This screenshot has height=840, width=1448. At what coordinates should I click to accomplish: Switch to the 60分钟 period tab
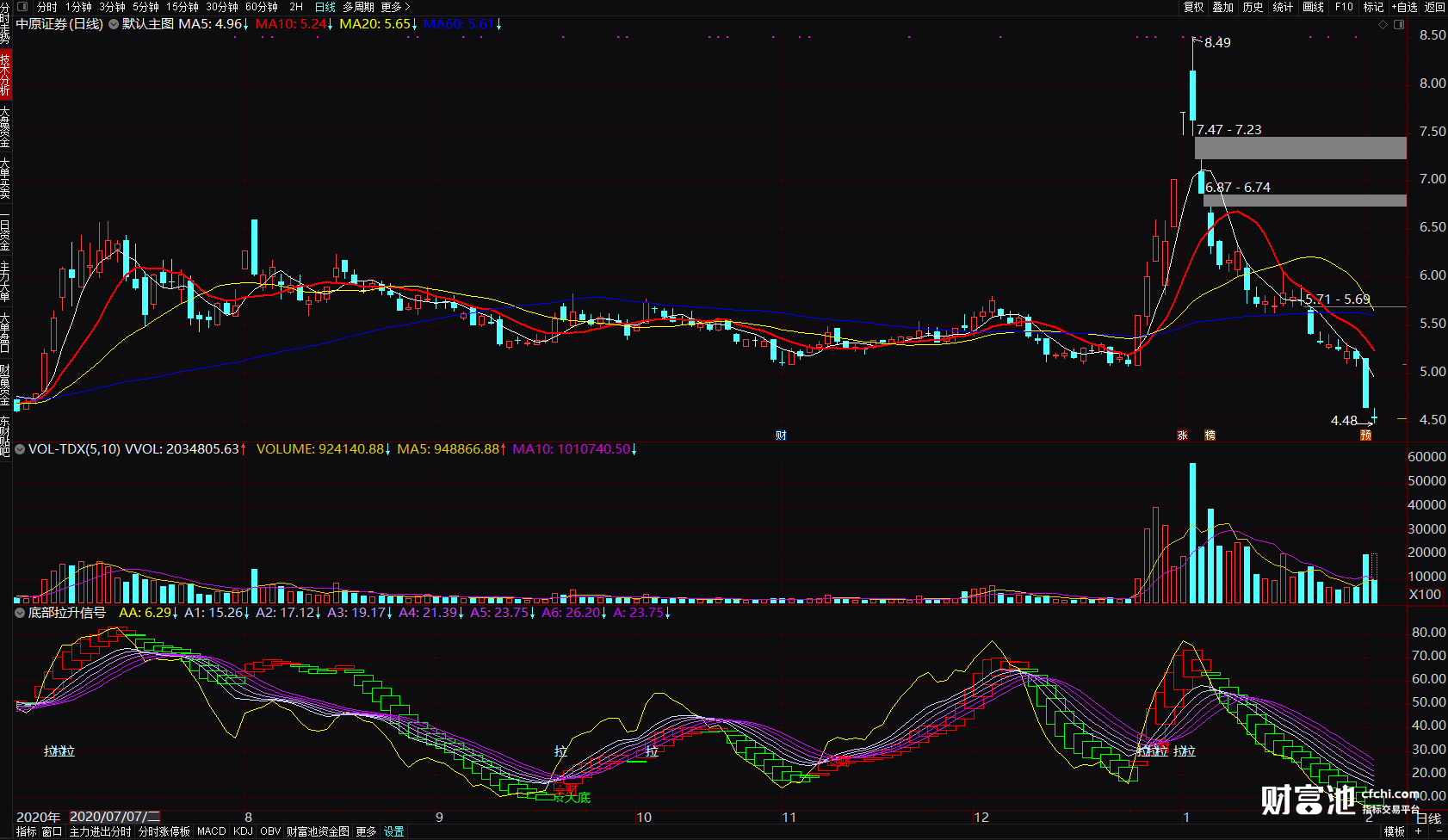pyautogui.click(x=262, y=7)
